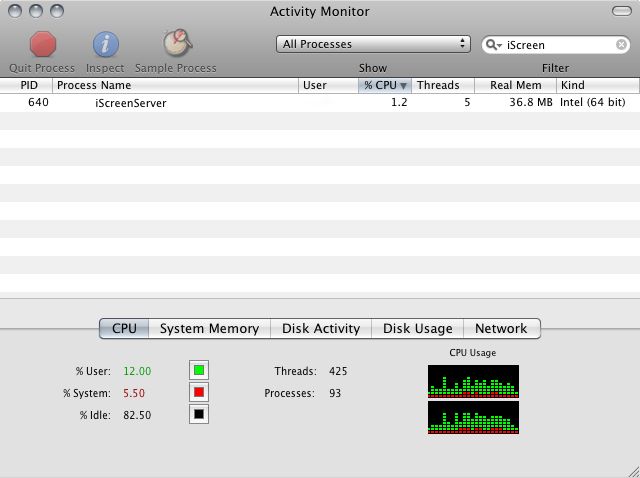Image resolution: width=640 pixels, height=478 pixels.
Task: Sort by Threads column header
Action: click(x=443, y=85)
